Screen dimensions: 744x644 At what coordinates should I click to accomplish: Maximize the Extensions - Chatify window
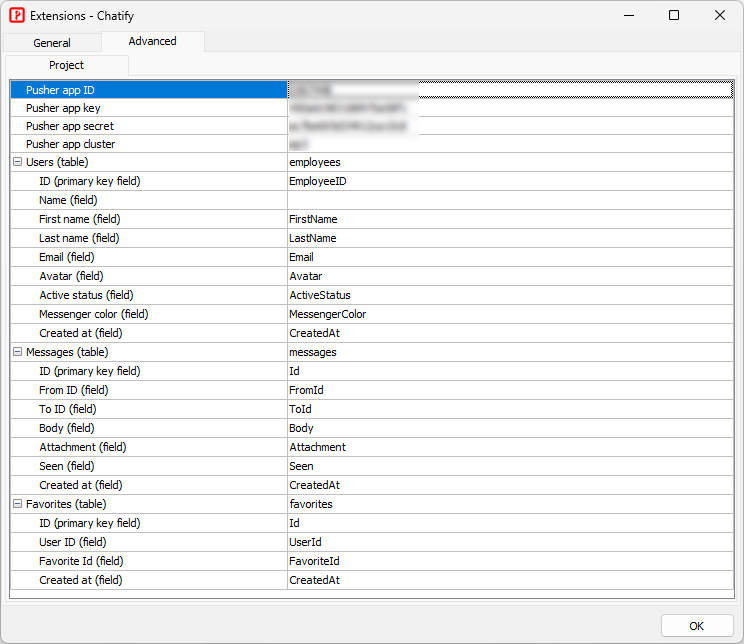[674, 15]
